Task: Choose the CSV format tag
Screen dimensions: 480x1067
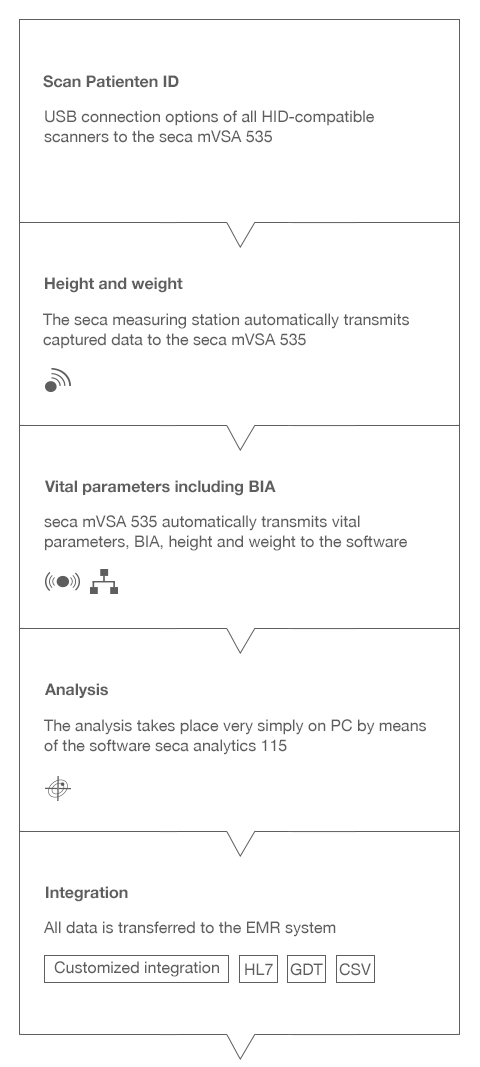Action: pos(355,969)
